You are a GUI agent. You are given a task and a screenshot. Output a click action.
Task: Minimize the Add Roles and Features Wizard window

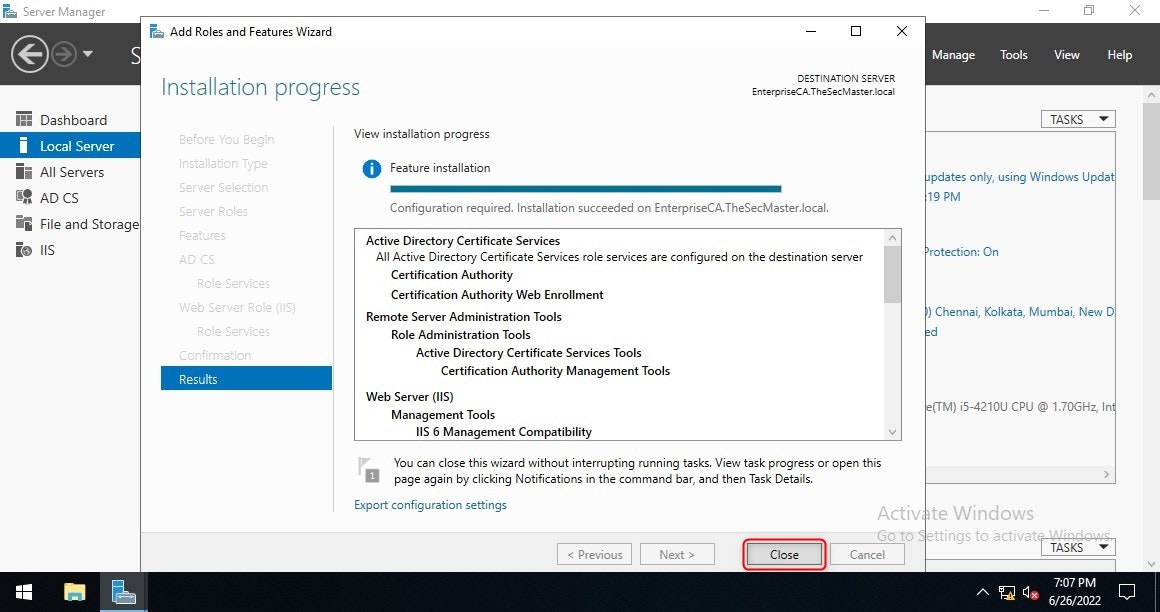pos(812,31)
